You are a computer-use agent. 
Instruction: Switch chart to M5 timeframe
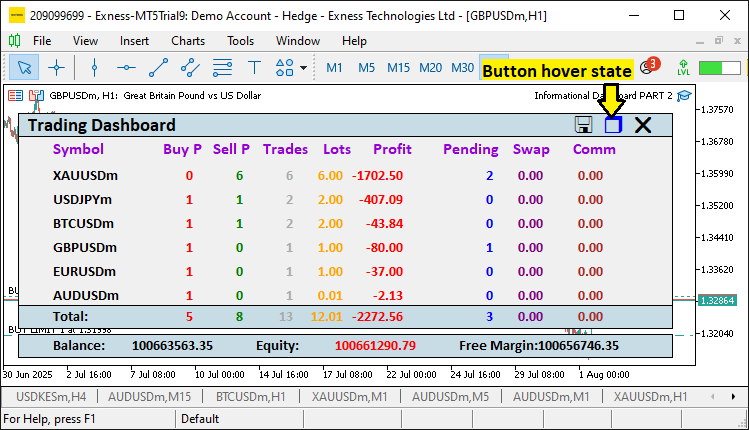click(x=366, y=68)
